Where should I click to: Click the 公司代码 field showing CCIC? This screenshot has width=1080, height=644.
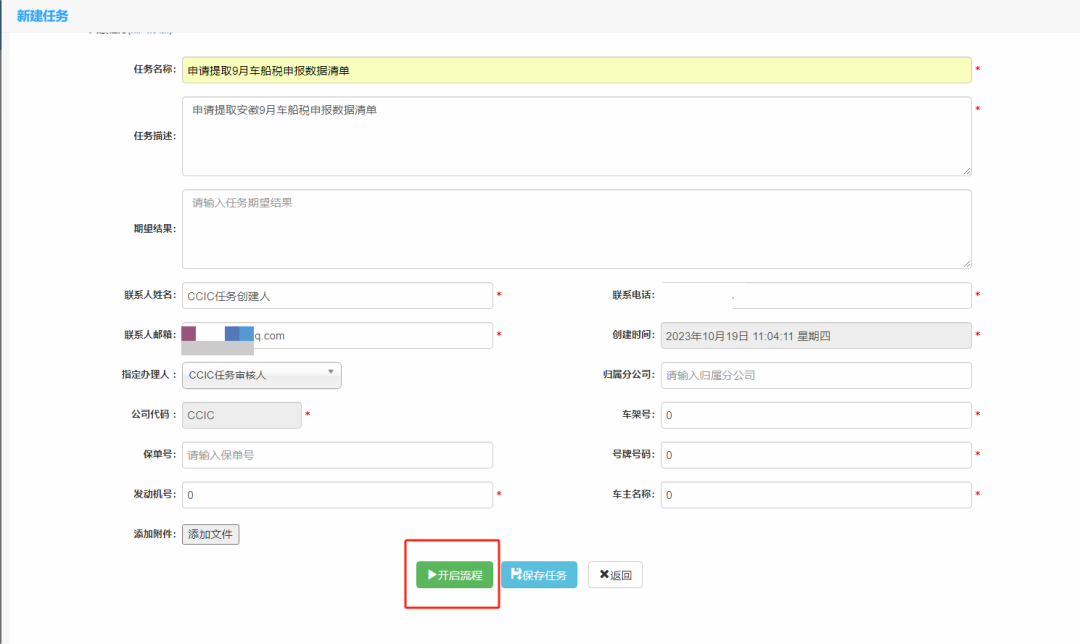point(241,415)
